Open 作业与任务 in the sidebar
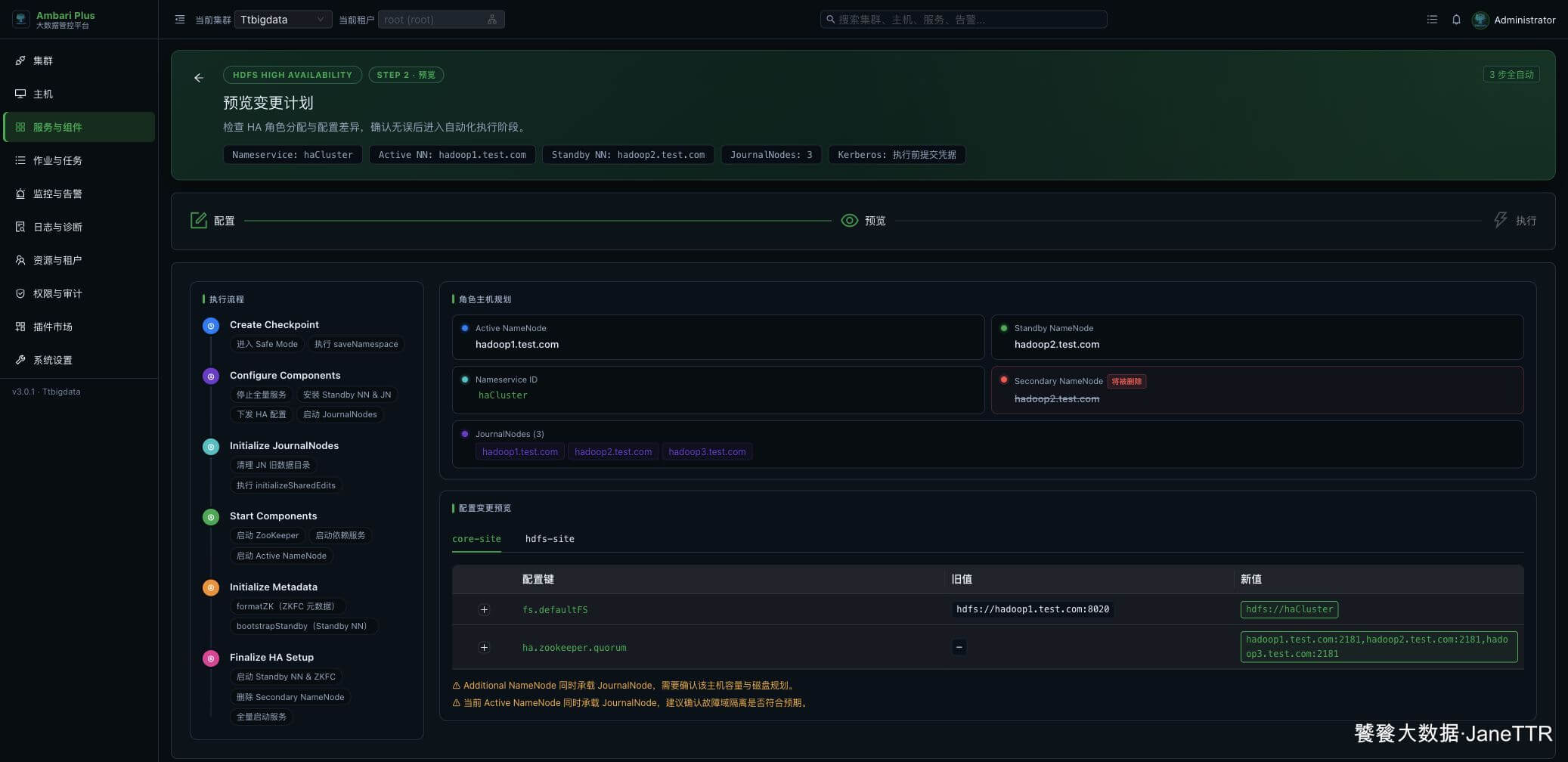Screen dimensions: 1568x762 [x=79, y=160]
